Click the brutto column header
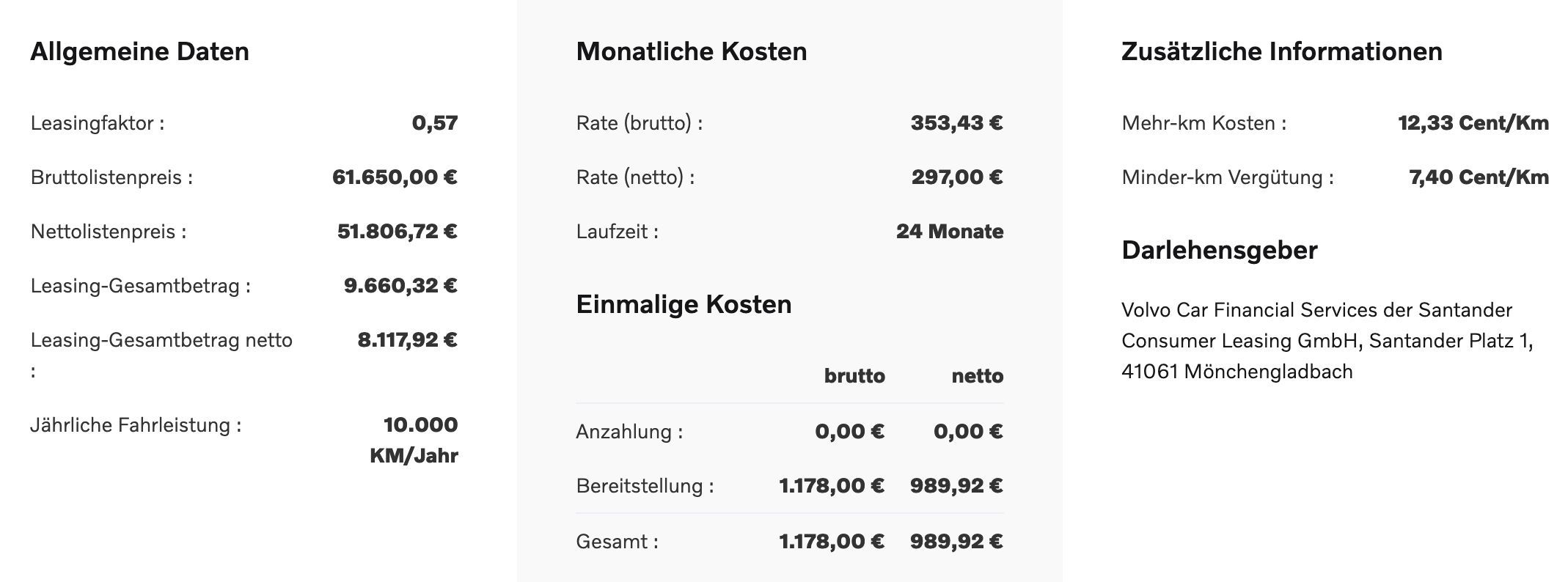Image resolution: width=1568 pixels, height=582 pixels. [x=854, y=376]
